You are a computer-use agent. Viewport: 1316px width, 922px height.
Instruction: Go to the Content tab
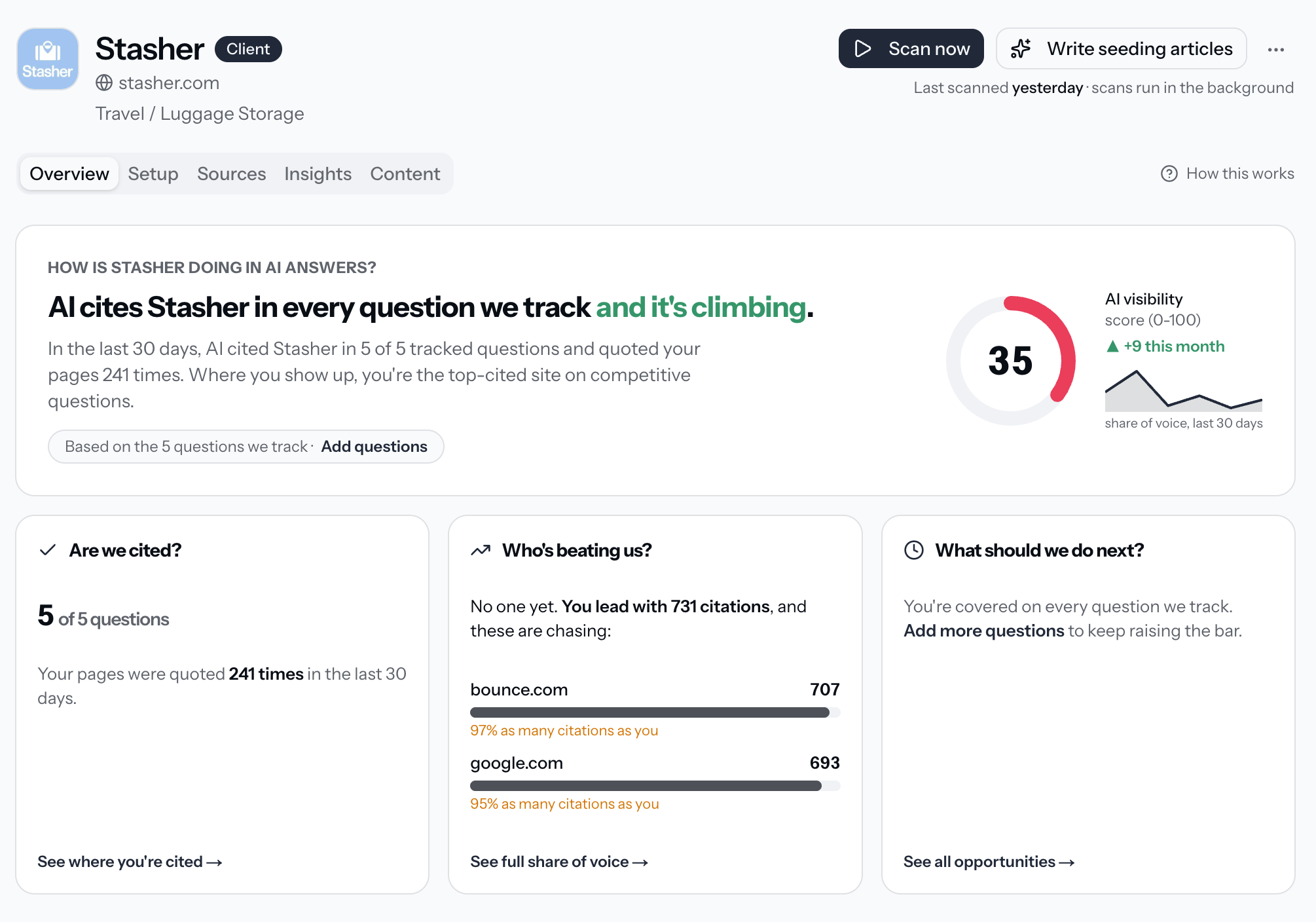pos(405,174)
